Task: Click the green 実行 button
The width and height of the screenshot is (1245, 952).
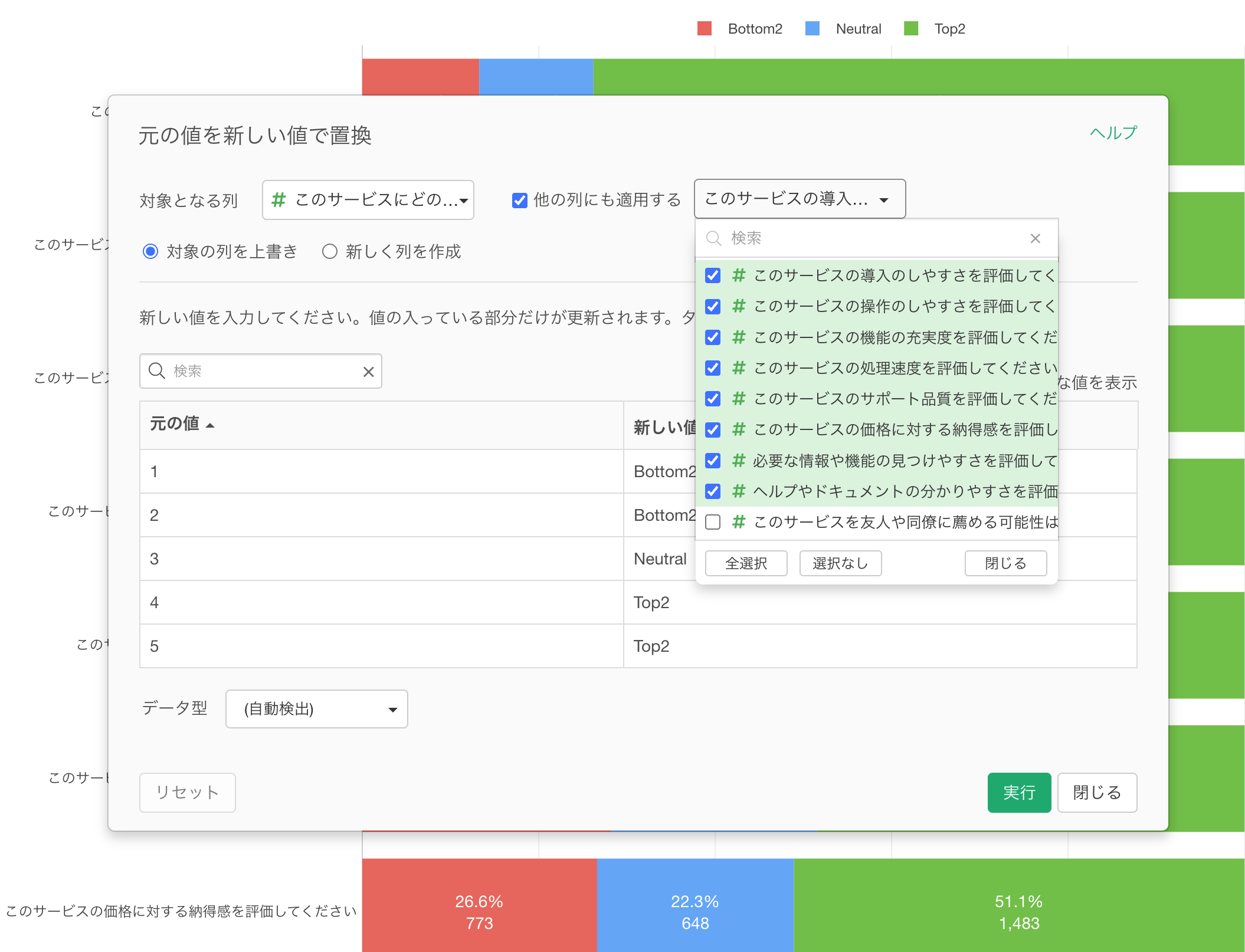Action: click(x=1019, y=793)
